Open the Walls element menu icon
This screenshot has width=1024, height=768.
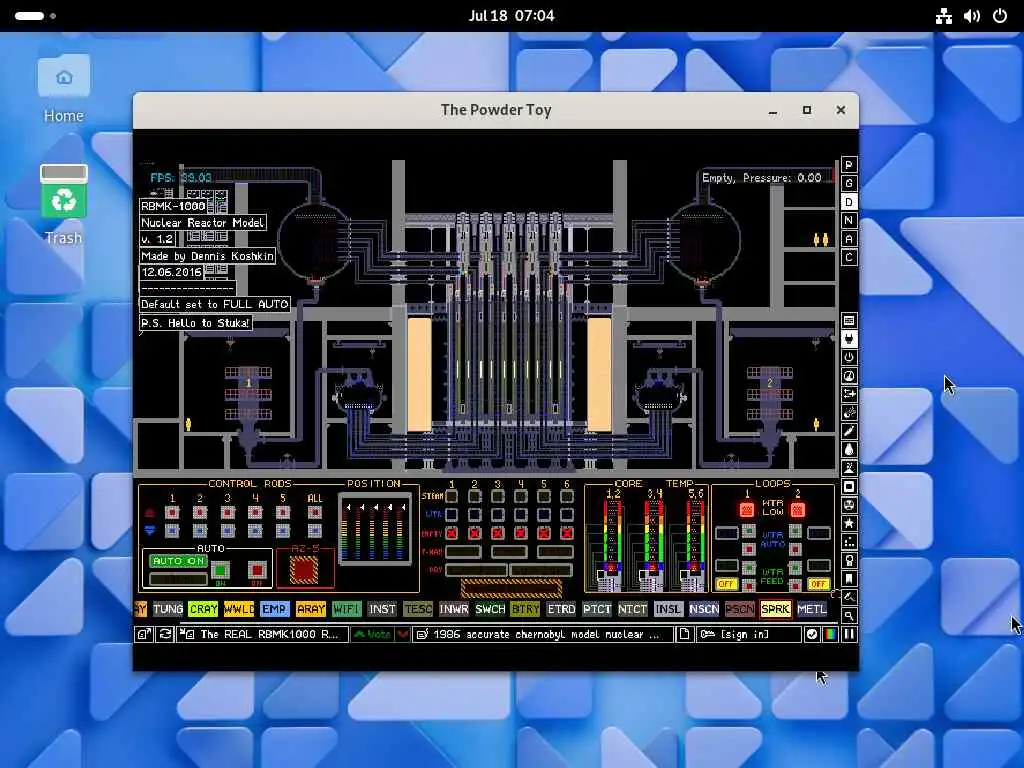(849, 321)
